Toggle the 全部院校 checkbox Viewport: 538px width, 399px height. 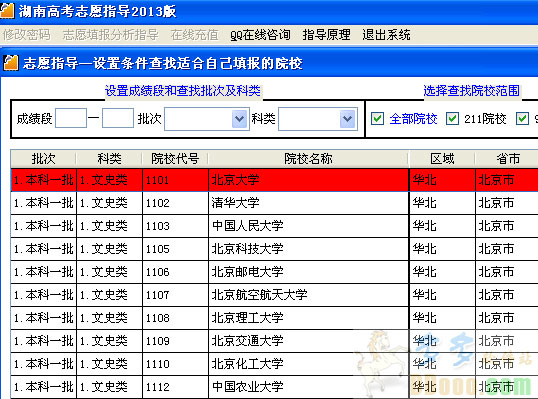point(377,119)
